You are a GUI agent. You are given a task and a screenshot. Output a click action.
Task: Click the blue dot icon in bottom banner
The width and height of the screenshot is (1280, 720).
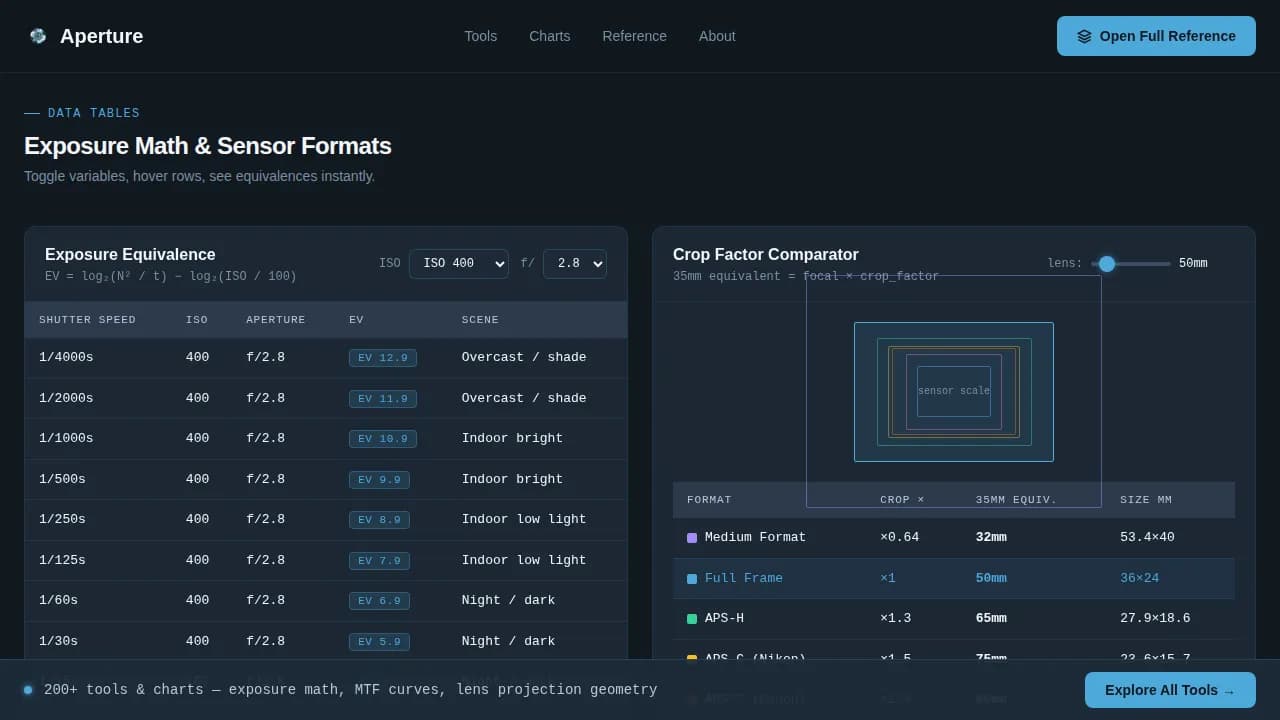click(x=28, y=690)
